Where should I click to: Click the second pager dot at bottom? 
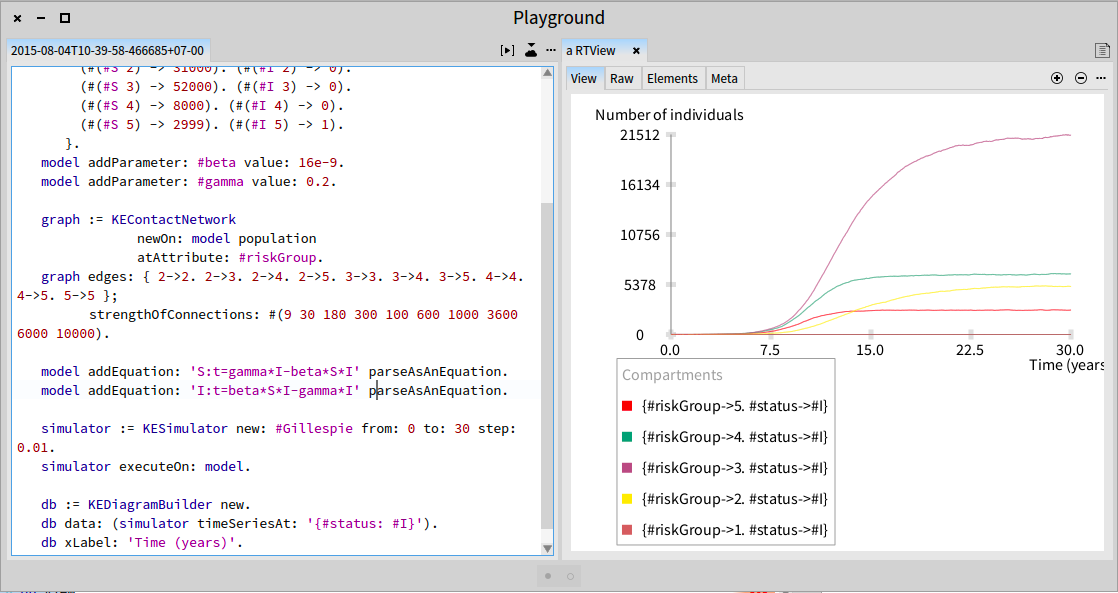point(570,575)
